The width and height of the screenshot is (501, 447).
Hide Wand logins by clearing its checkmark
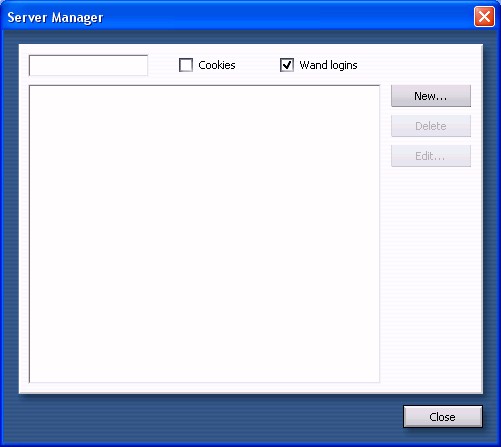[287, 65]
